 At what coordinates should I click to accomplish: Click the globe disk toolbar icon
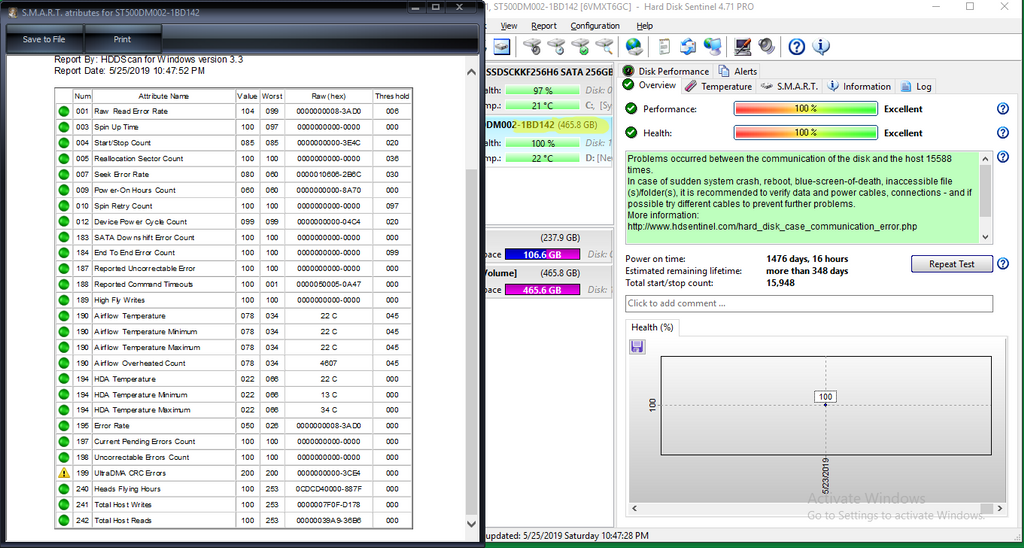pos(633,47)
